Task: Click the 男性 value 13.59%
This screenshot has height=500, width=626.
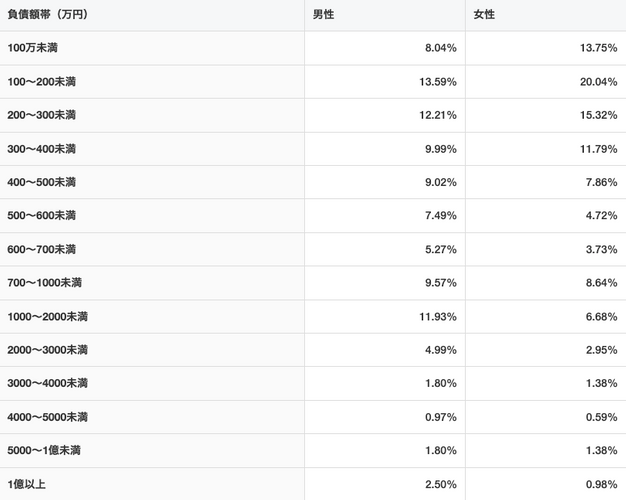Action: point(437,82)
